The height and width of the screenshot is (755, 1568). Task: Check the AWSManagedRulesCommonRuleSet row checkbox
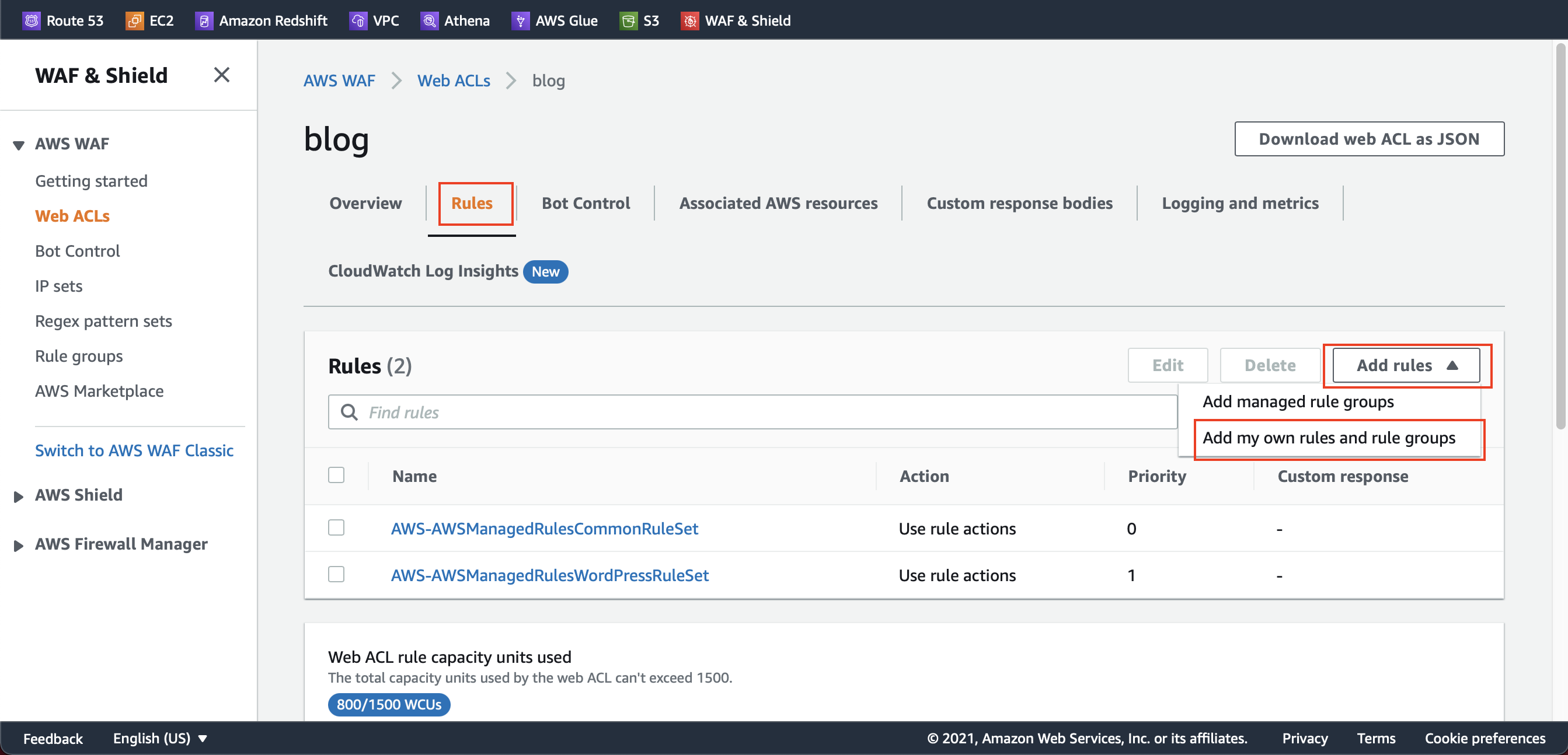point(336,527)
